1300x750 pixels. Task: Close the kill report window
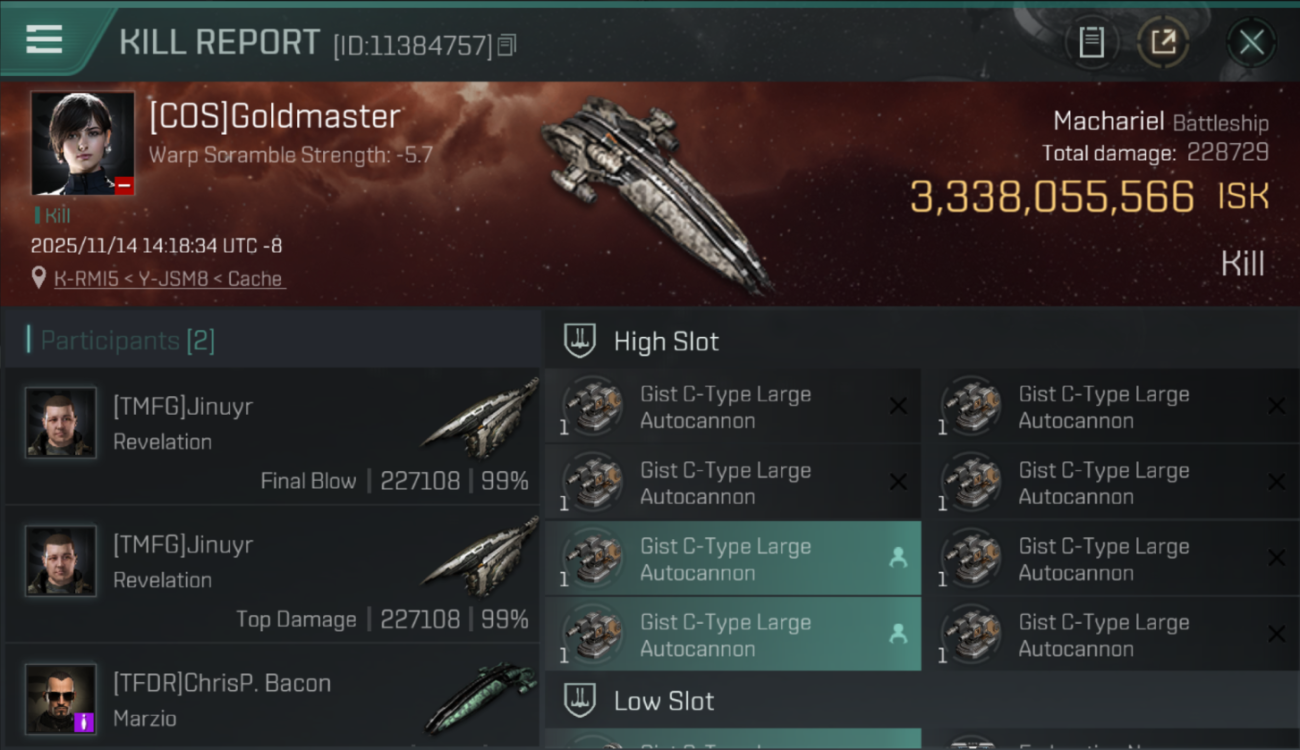pyautogui.click(x=1251, y=43)
